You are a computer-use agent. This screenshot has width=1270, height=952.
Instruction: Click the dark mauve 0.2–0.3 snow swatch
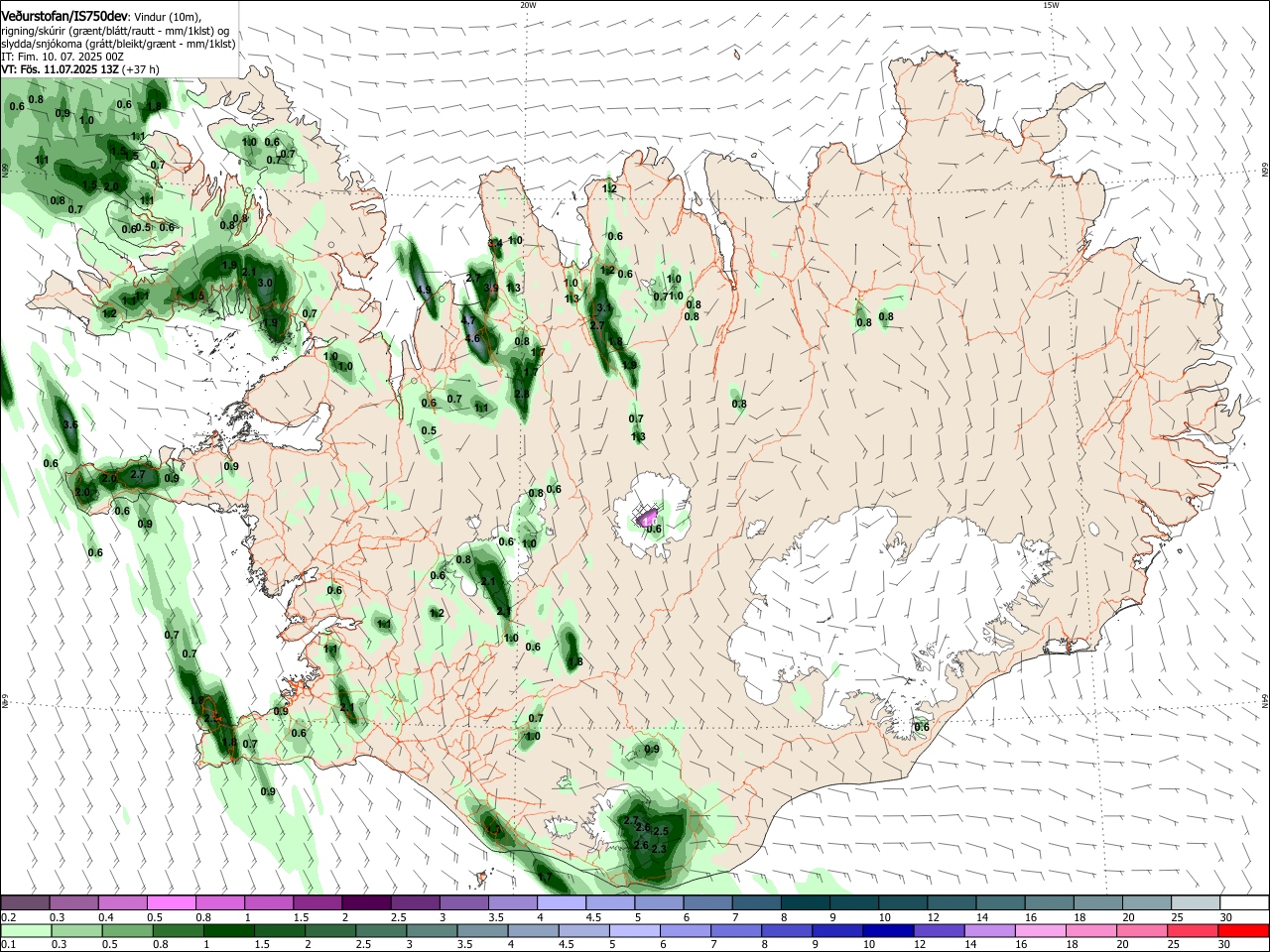[x=27, y=902]
